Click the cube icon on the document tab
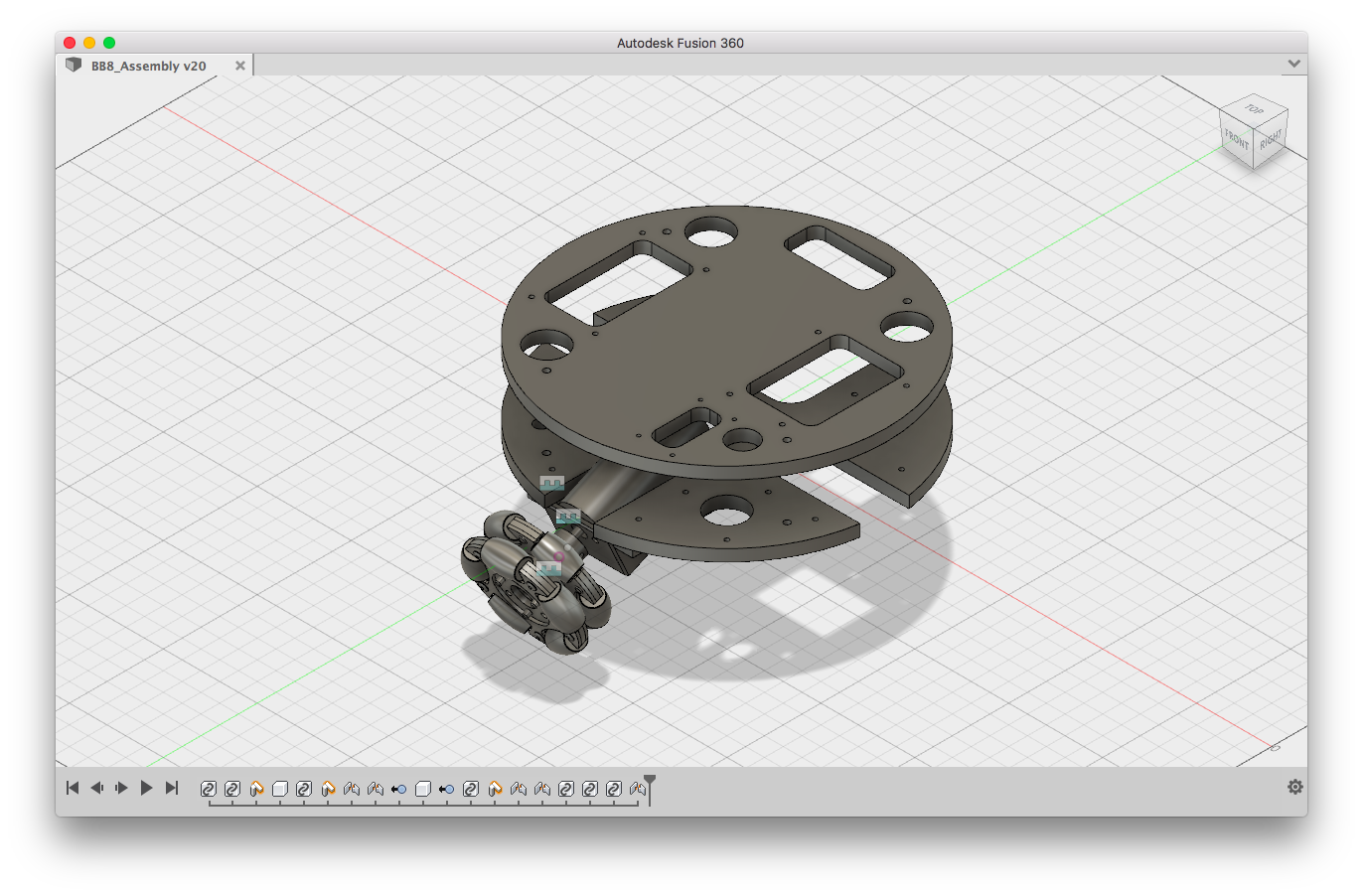 tap(74, 65)
